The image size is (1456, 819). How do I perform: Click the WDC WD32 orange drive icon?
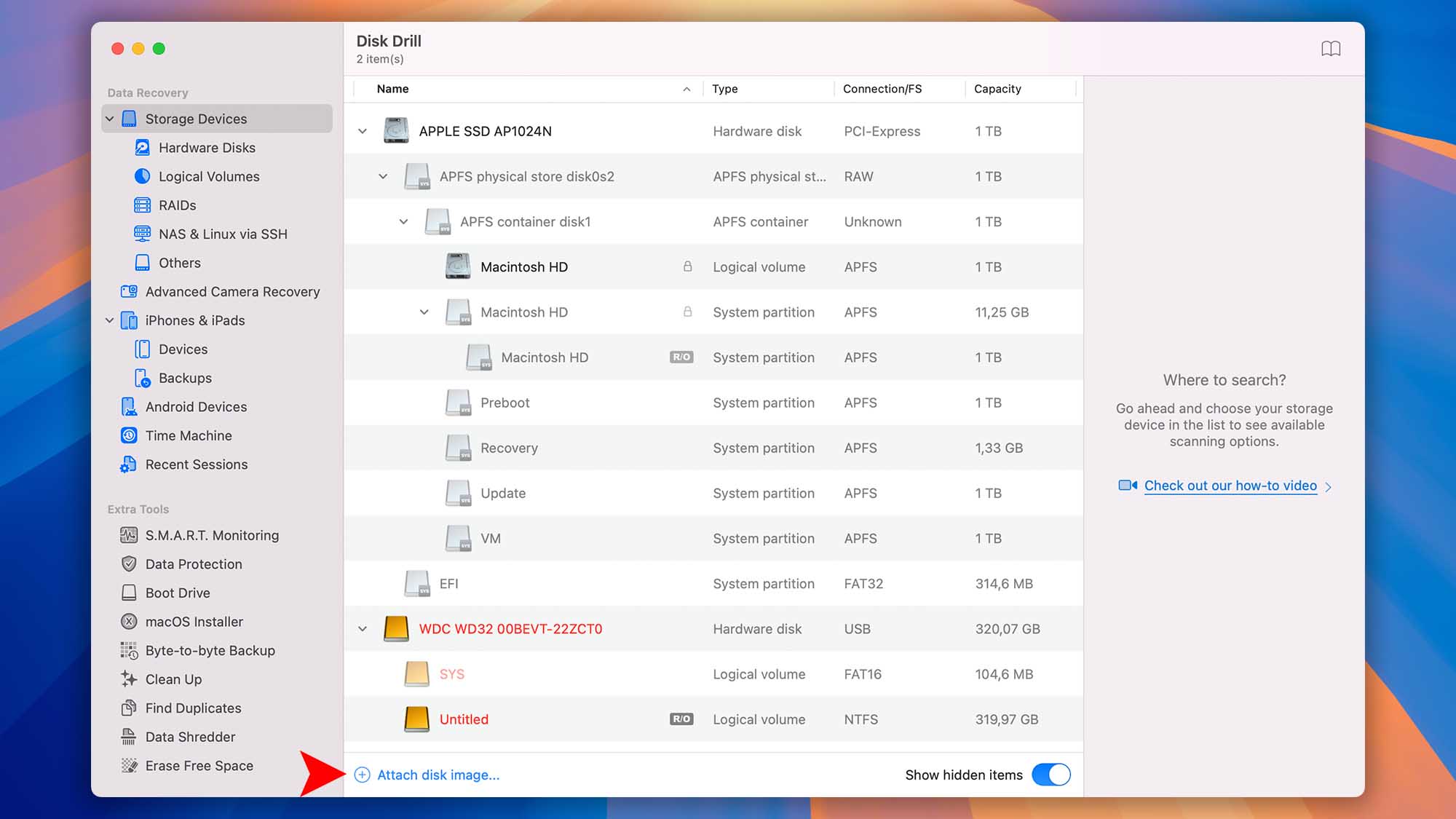[396, 629]
